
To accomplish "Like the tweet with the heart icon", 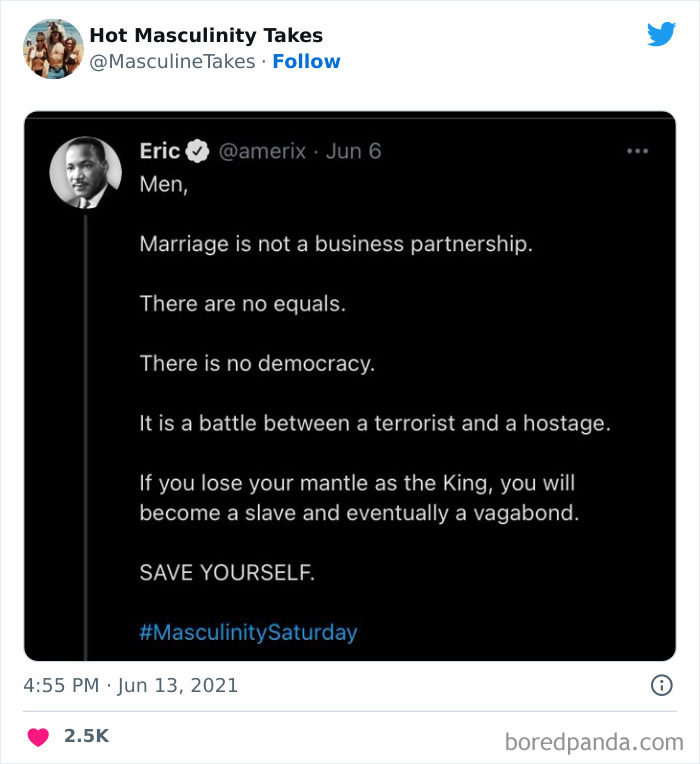I will 39,736.
